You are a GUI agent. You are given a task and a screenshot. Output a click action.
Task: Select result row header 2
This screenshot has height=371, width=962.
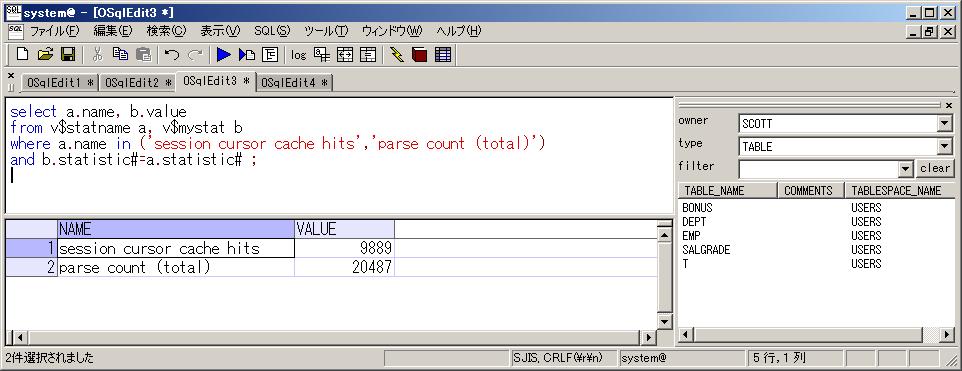(x=31, y=267)
